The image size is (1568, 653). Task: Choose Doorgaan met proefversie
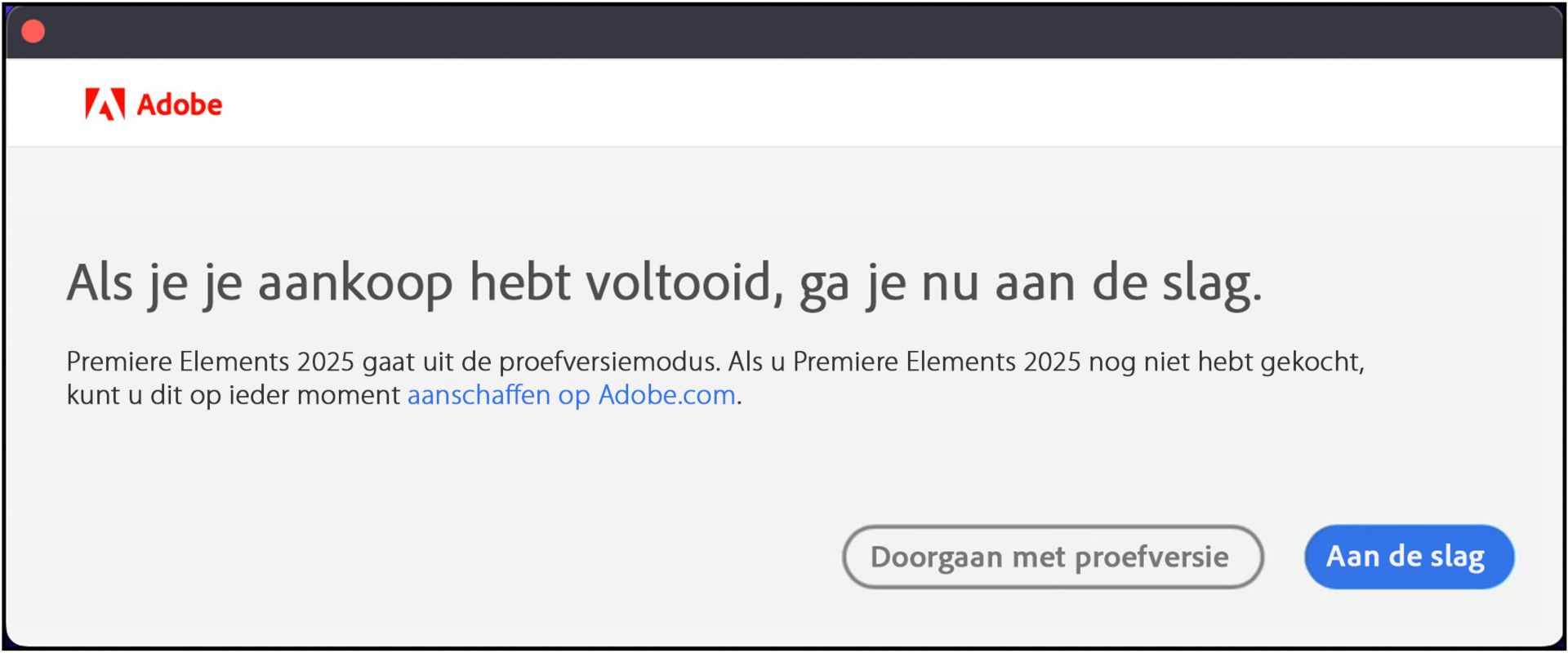tap(1053, 557)
